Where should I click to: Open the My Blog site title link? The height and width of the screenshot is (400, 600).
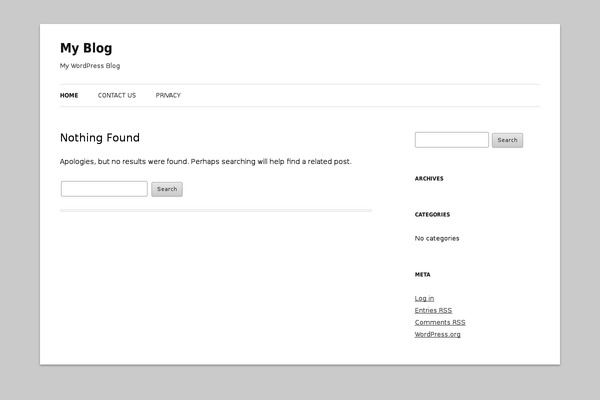(86, 48)
